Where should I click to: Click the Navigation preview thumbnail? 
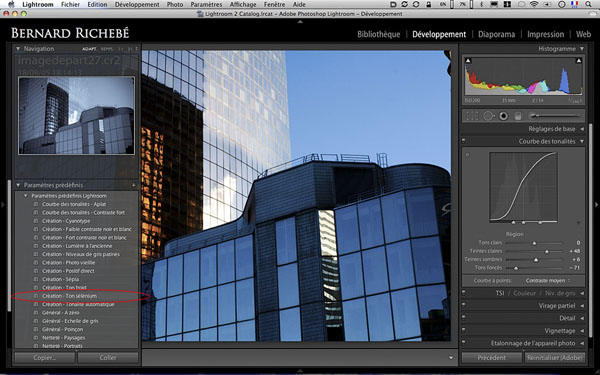pos(77,116)
